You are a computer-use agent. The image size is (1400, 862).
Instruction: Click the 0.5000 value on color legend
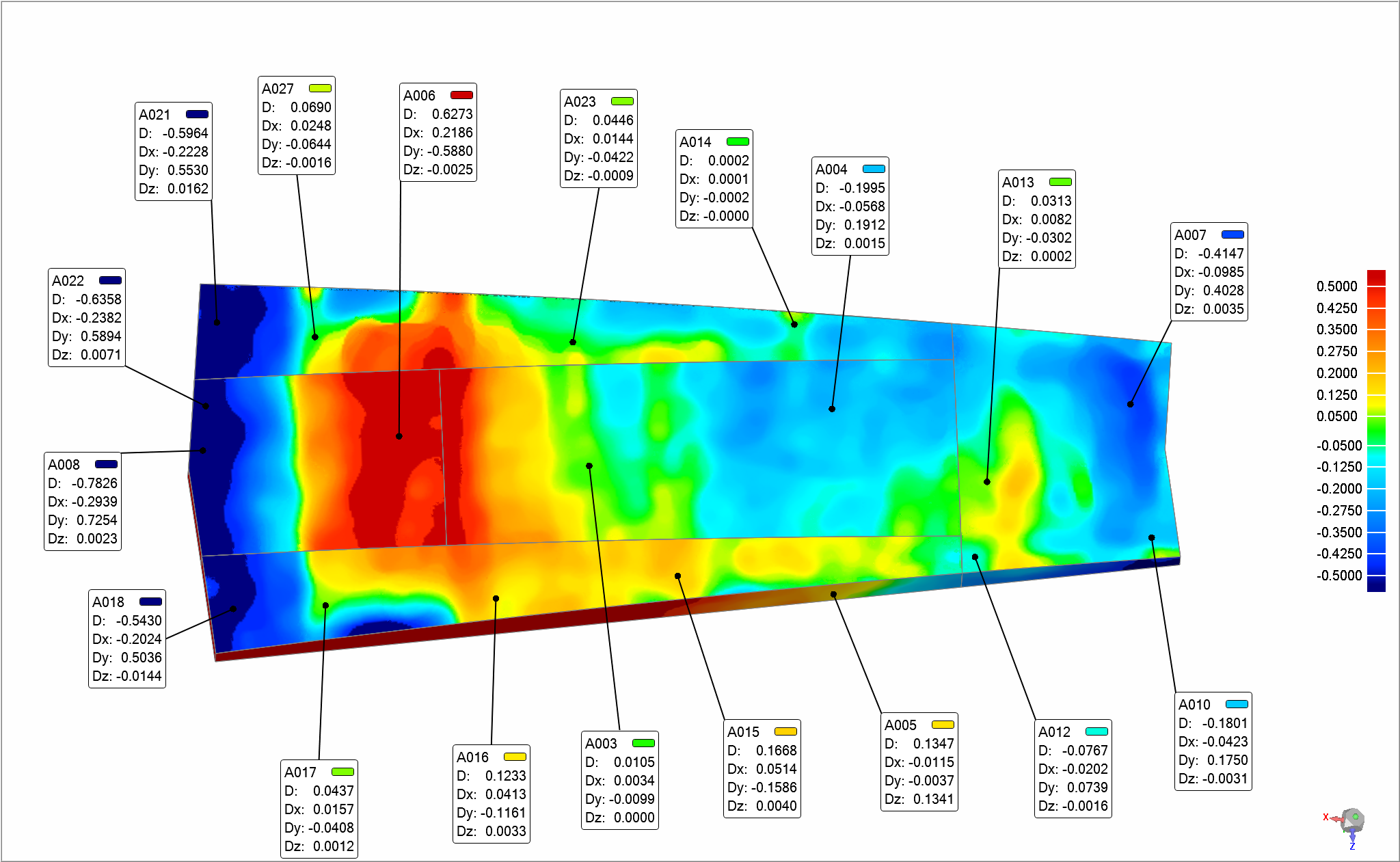point(1336,286)
